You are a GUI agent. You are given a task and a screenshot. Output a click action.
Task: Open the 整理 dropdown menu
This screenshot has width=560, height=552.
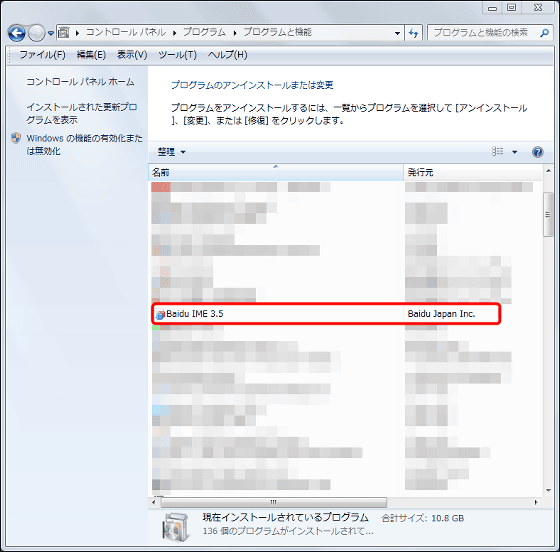(172, 152)
